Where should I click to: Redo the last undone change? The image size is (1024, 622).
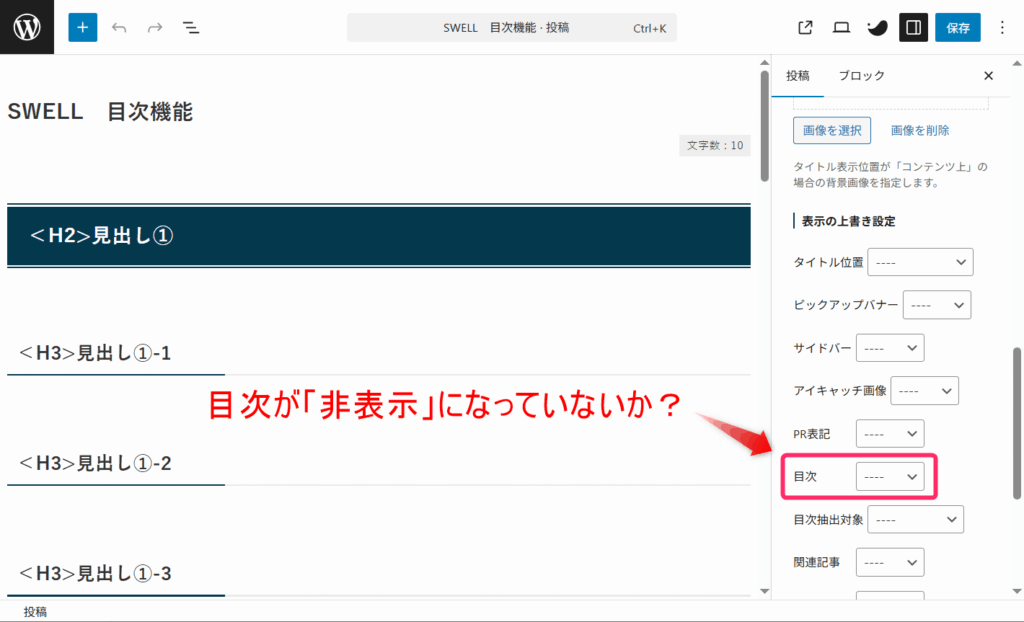155,27
